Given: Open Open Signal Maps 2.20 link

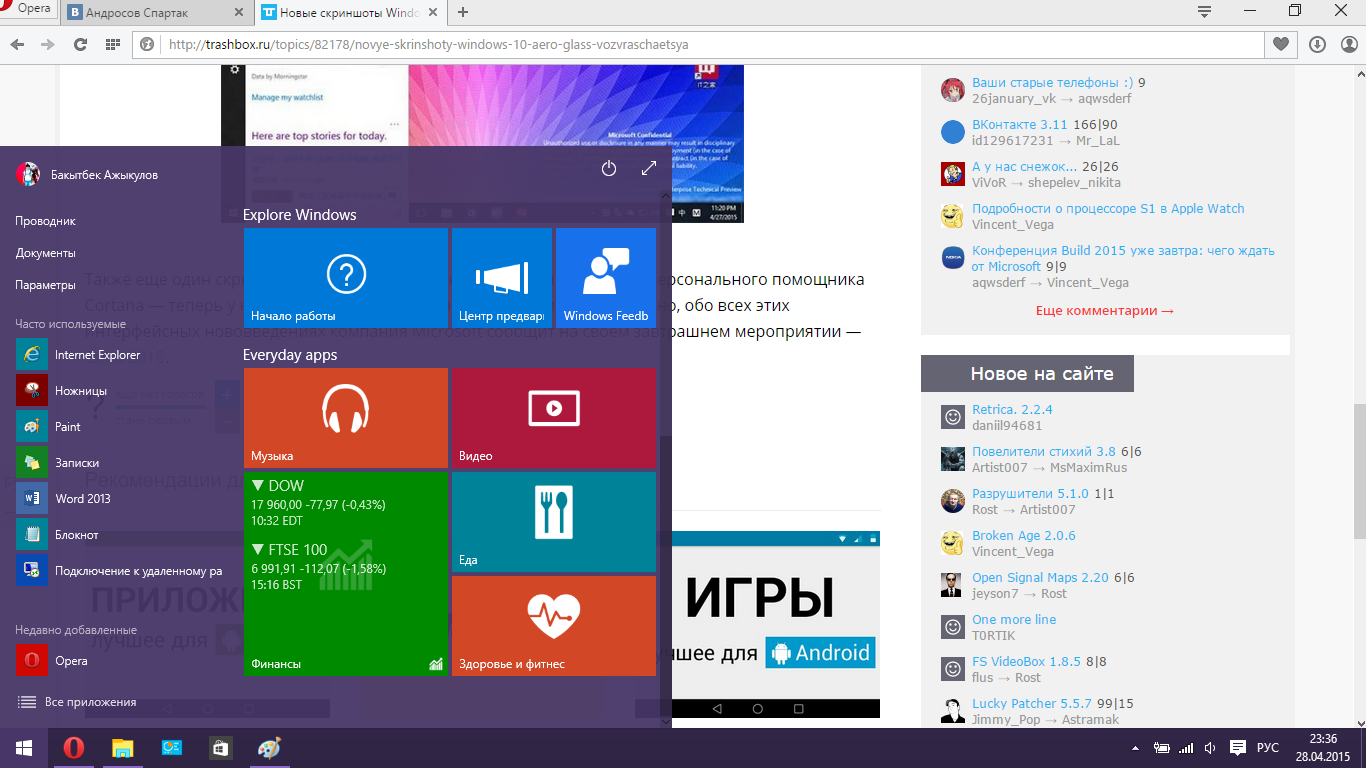Looking at the screenshot, I should click(1041, 578).
